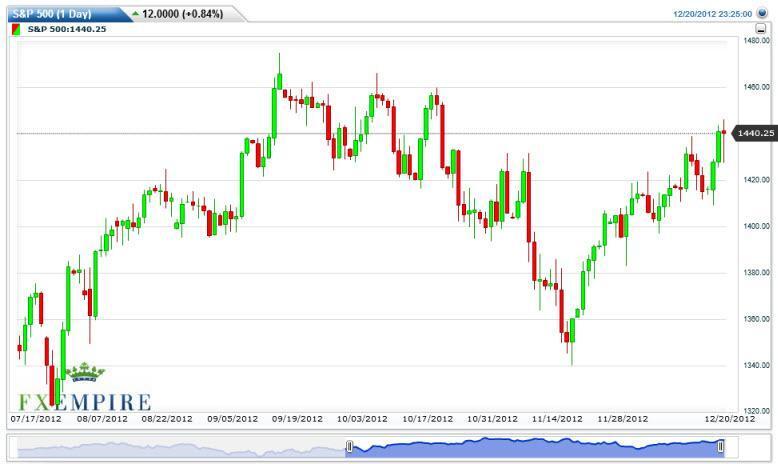Viewport: 778px width, 464px height.
Task: Click the 09/19/2012 date label
Action: click(297, 419)
